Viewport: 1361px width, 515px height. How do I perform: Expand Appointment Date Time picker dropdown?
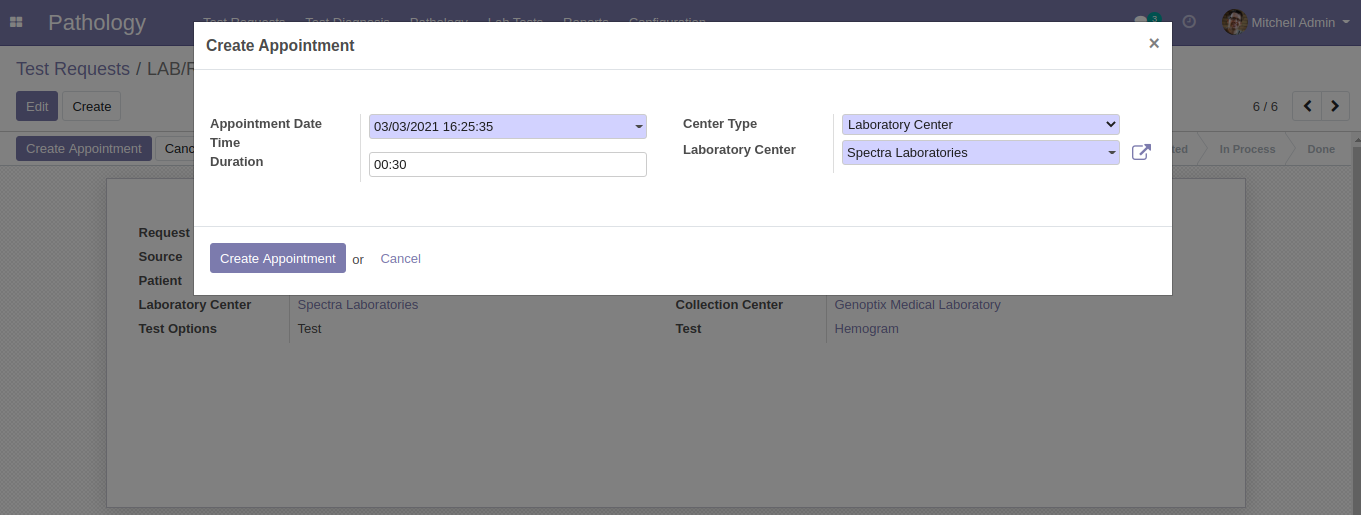coord(638,127)
